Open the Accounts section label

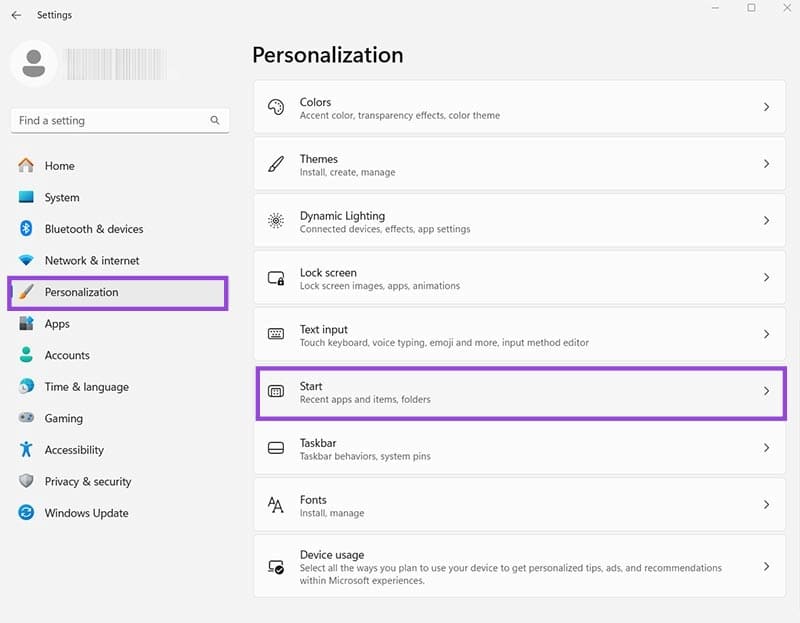point(67,355)
